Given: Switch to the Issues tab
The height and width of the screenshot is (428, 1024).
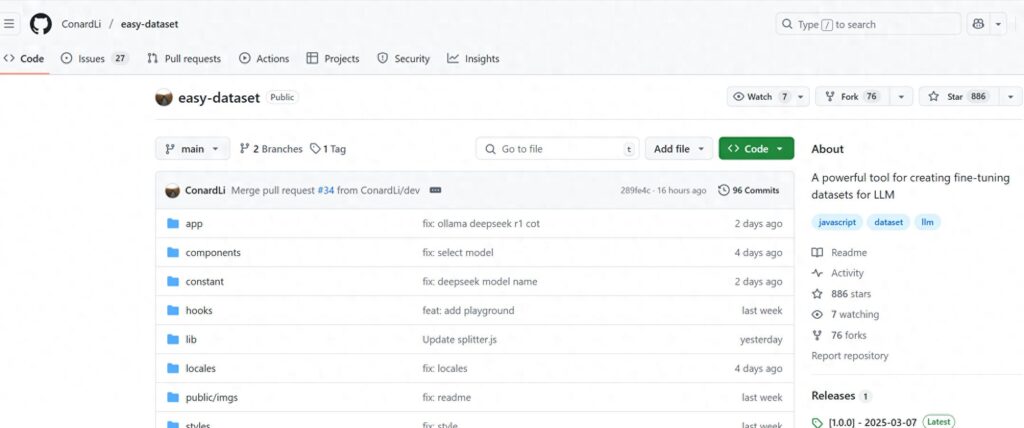Looking at the screenshot, I should pos(94,59).
